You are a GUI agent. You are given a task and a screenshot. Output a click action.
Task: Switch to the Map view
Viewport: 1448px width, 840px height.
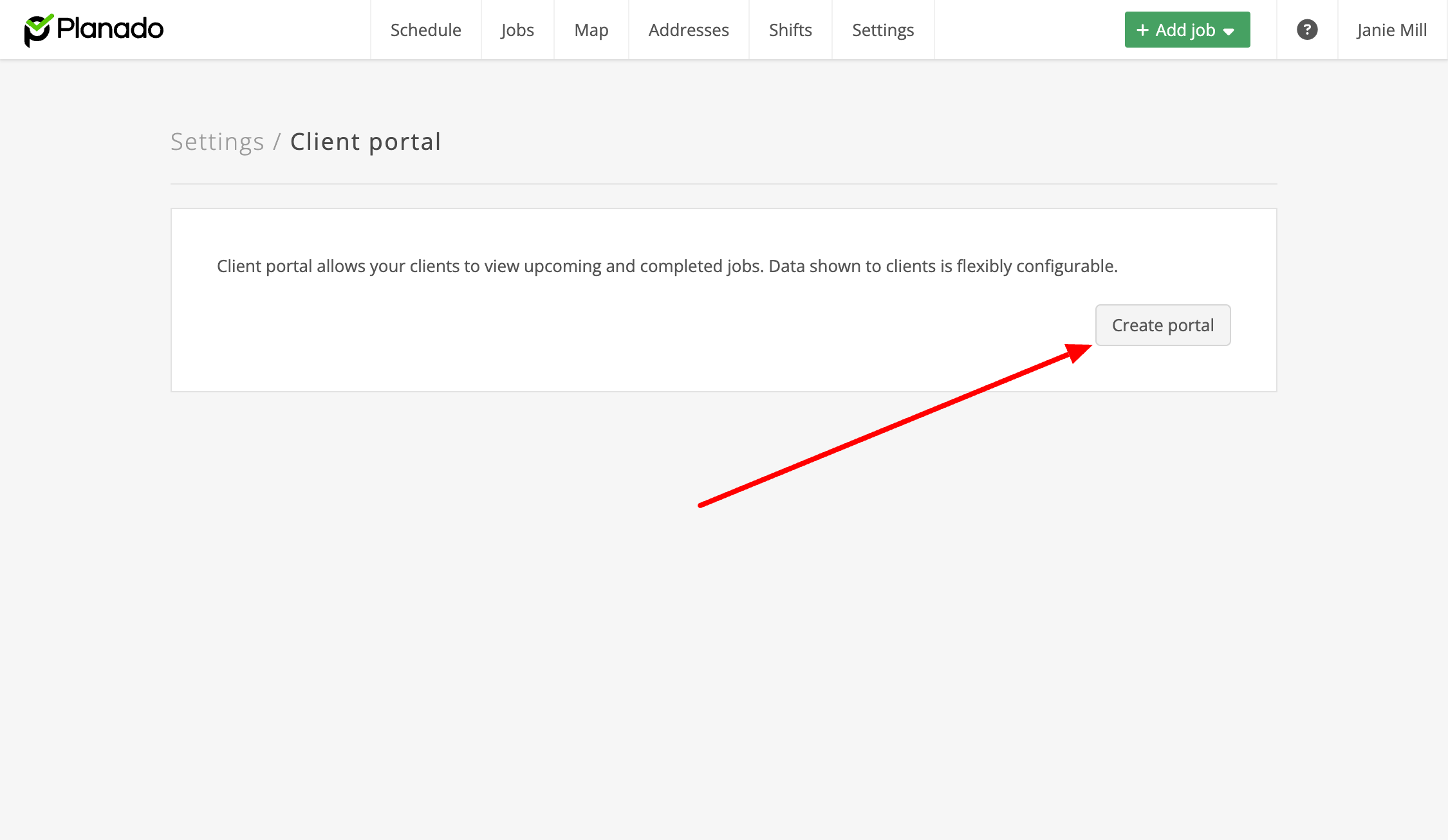point(591,30)
